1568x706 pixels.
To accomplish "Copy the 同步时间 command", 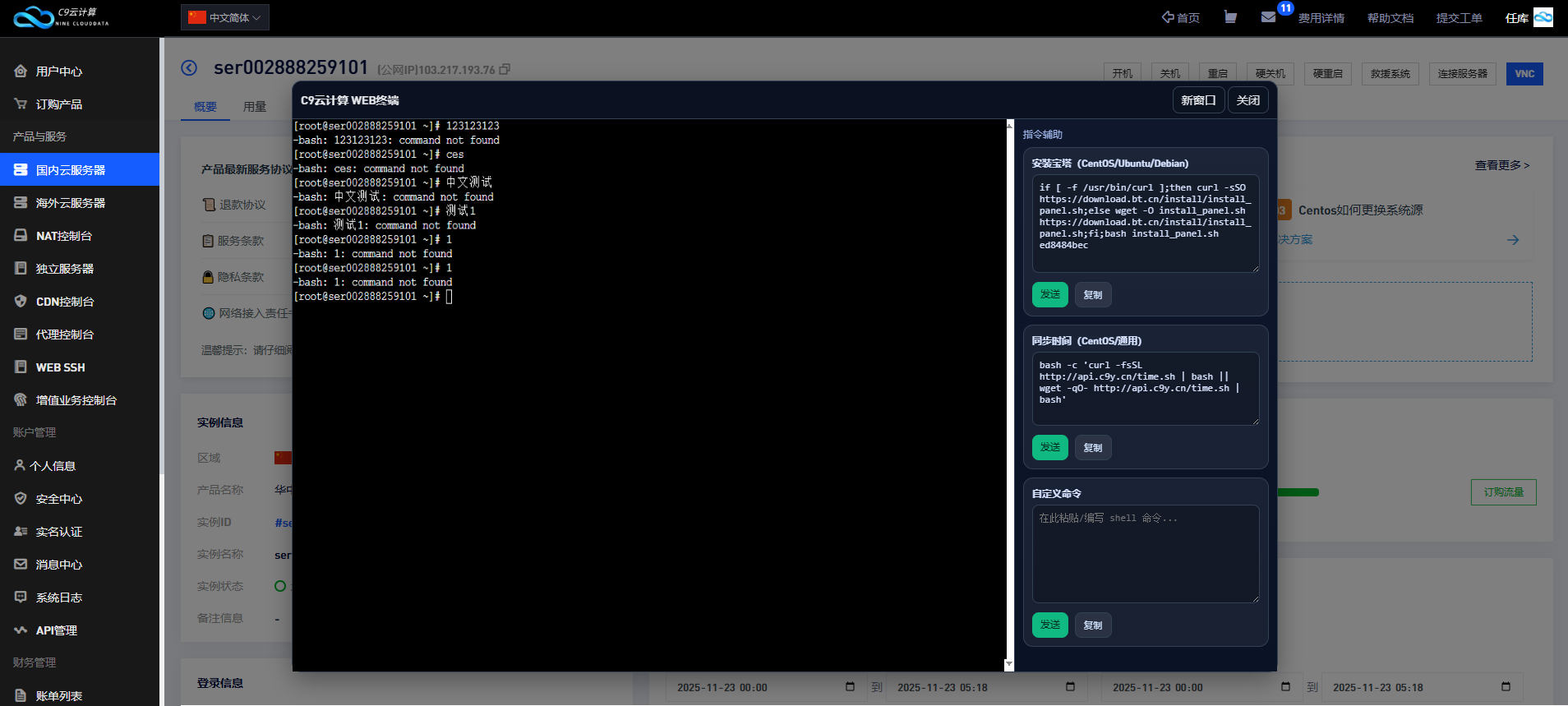I will 1093,448.
